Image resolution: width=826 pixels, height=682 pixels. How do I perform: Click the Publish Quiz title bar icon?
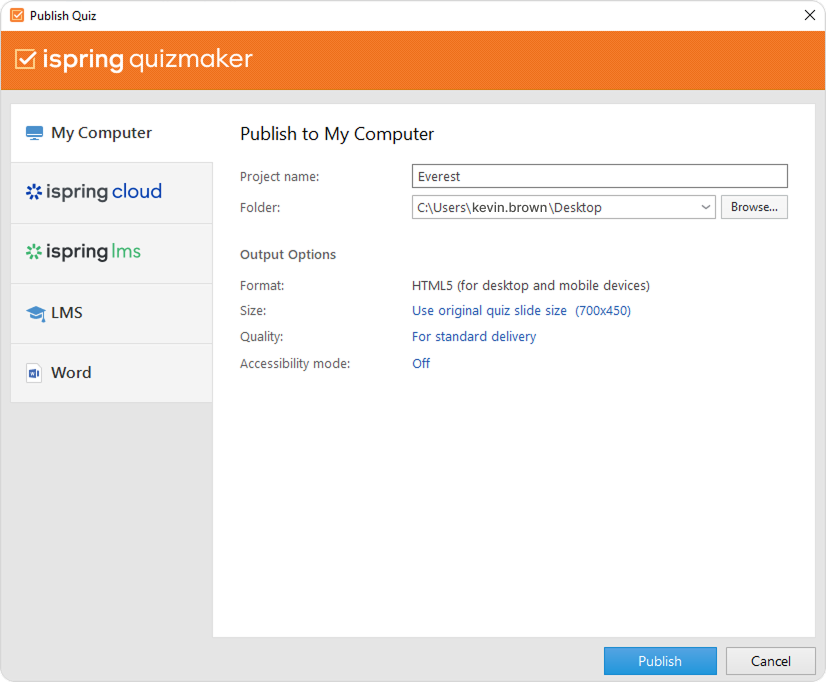[x=16, y=16]
